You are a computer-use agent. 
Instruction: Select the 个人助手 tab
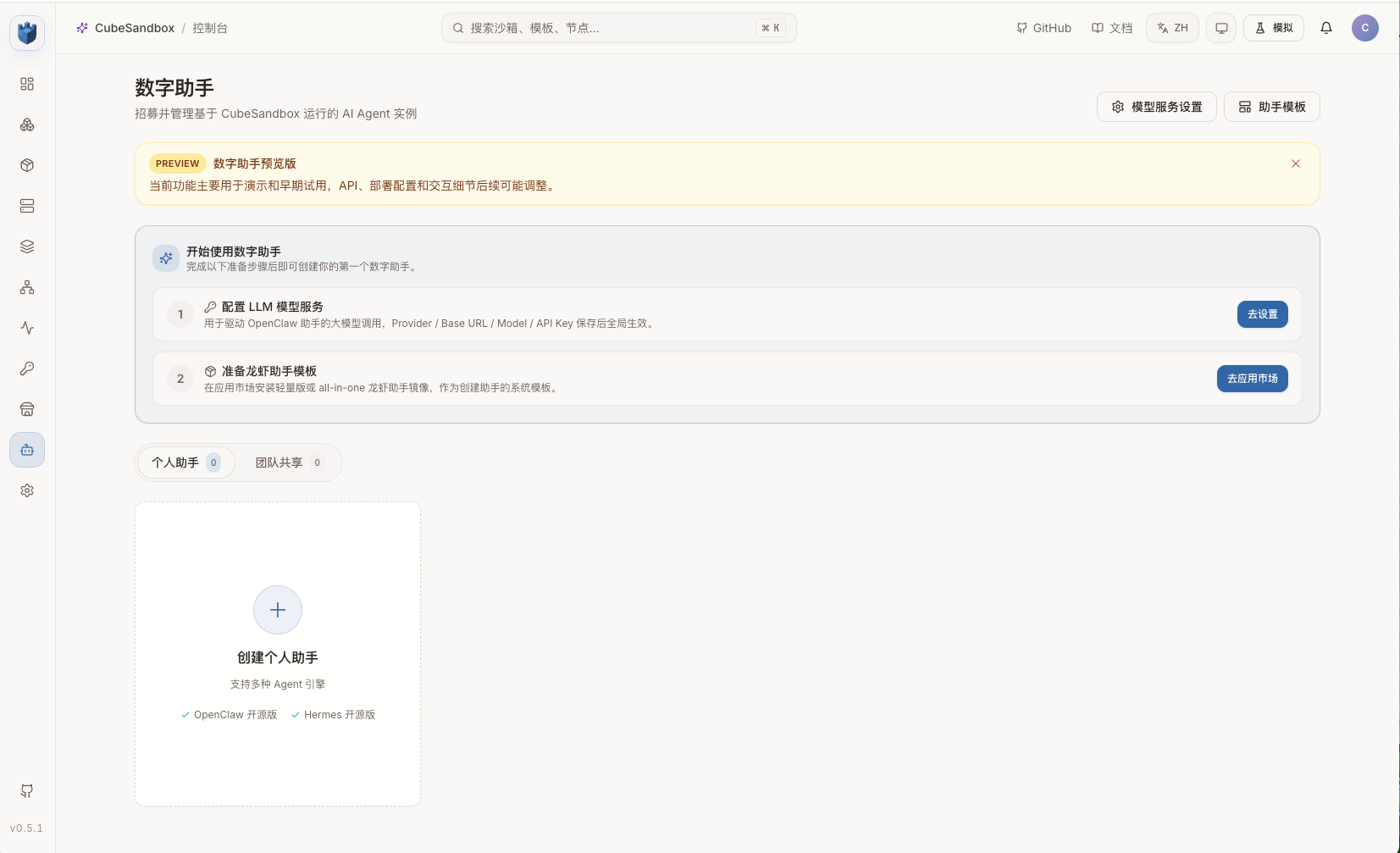coord(186,463)
